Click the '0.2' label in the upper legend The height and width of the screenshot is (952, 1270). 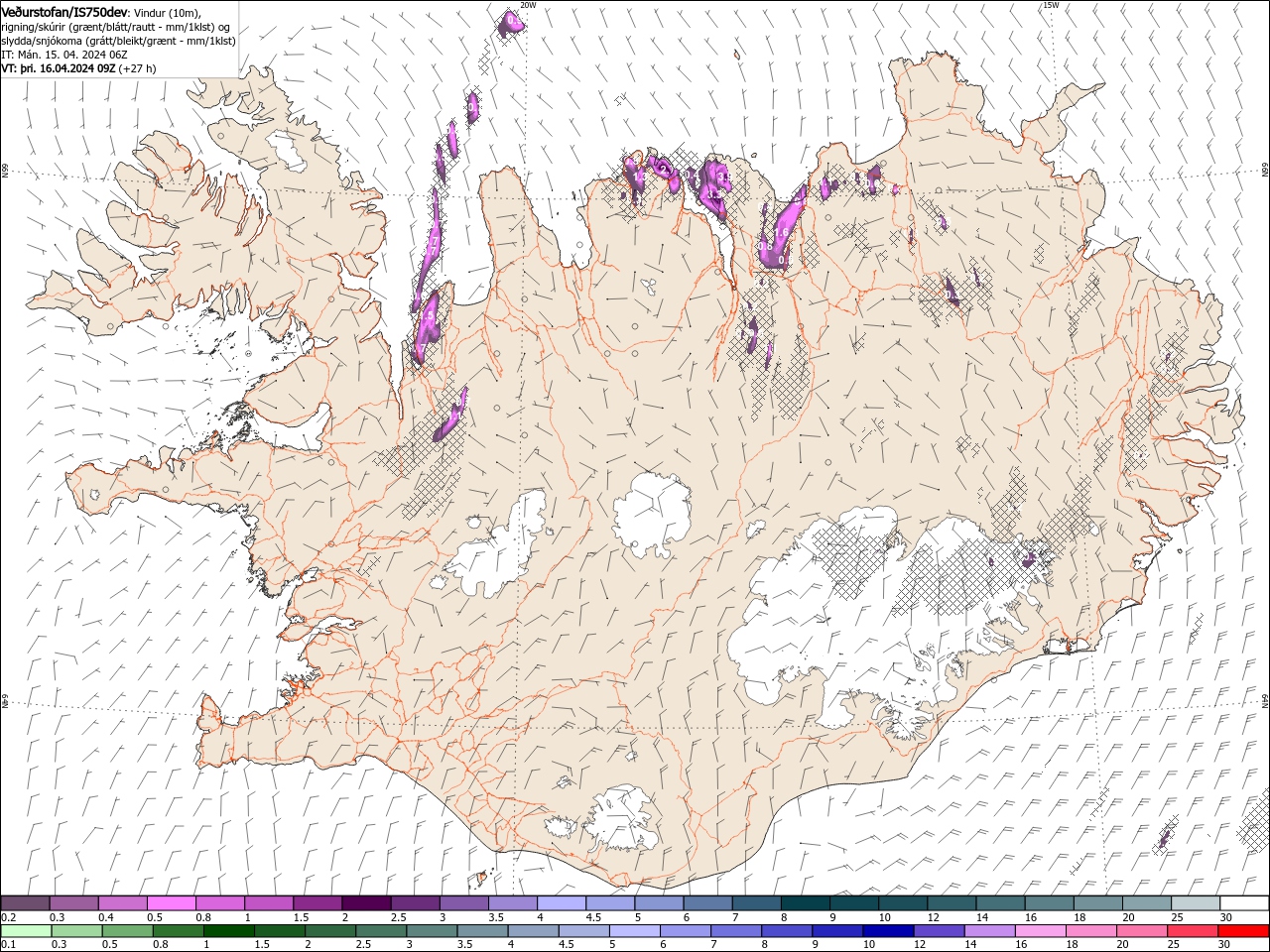point(8,917)
